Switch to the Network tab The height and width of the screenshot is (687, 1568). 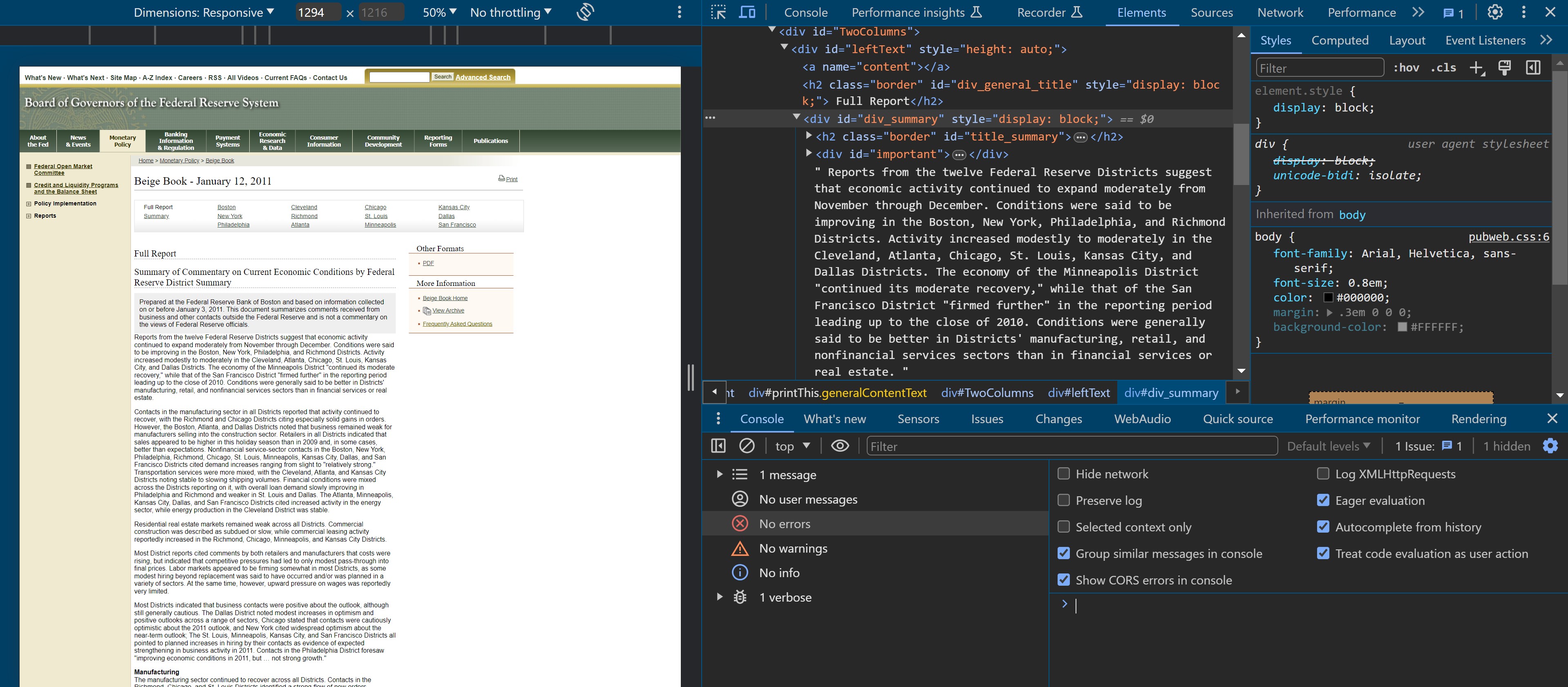click(x=1280, y=12)
